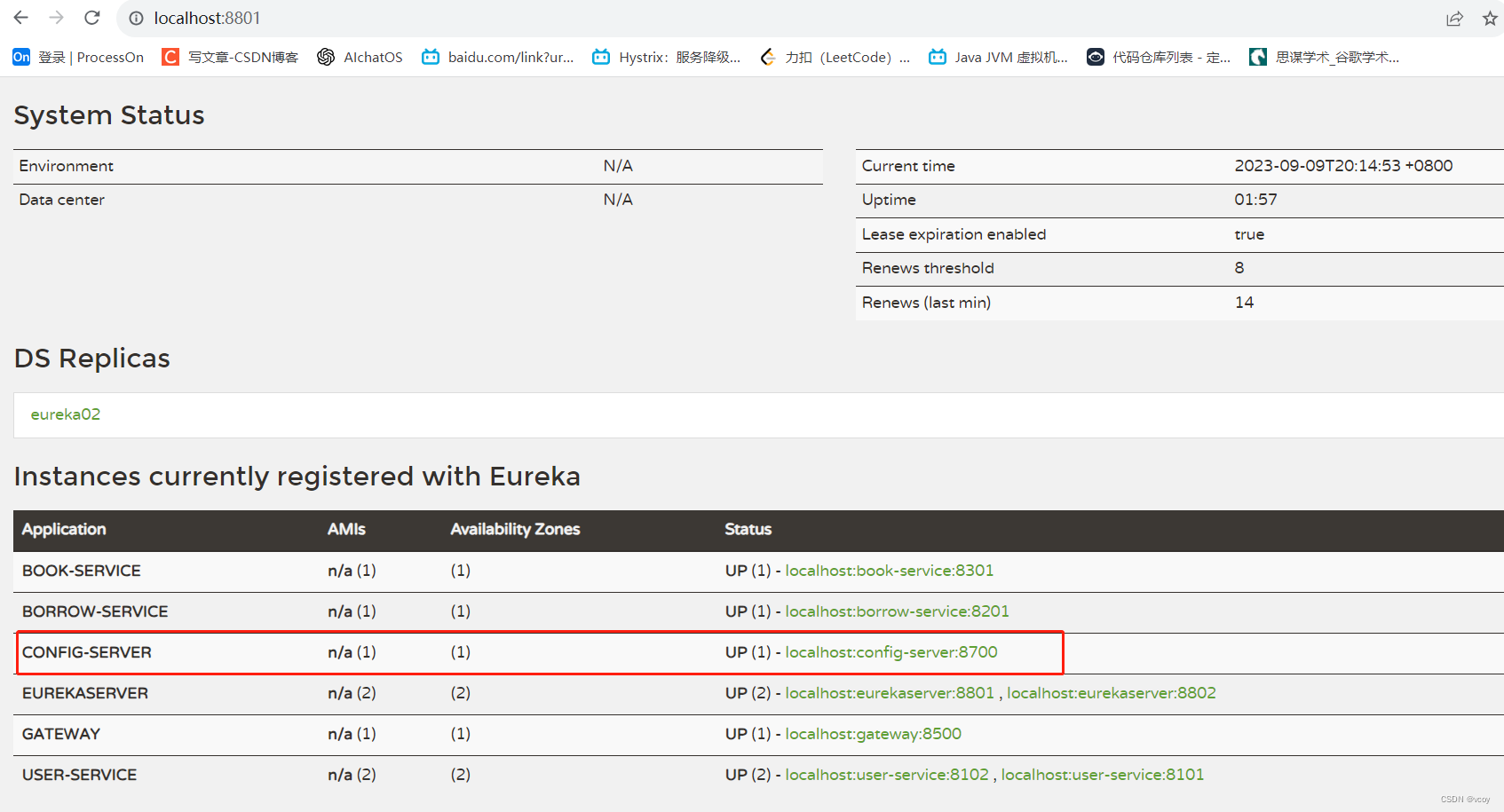View site info icon beside localhost:8801
The image size is (1504, 812).
(x=136, y=18)
